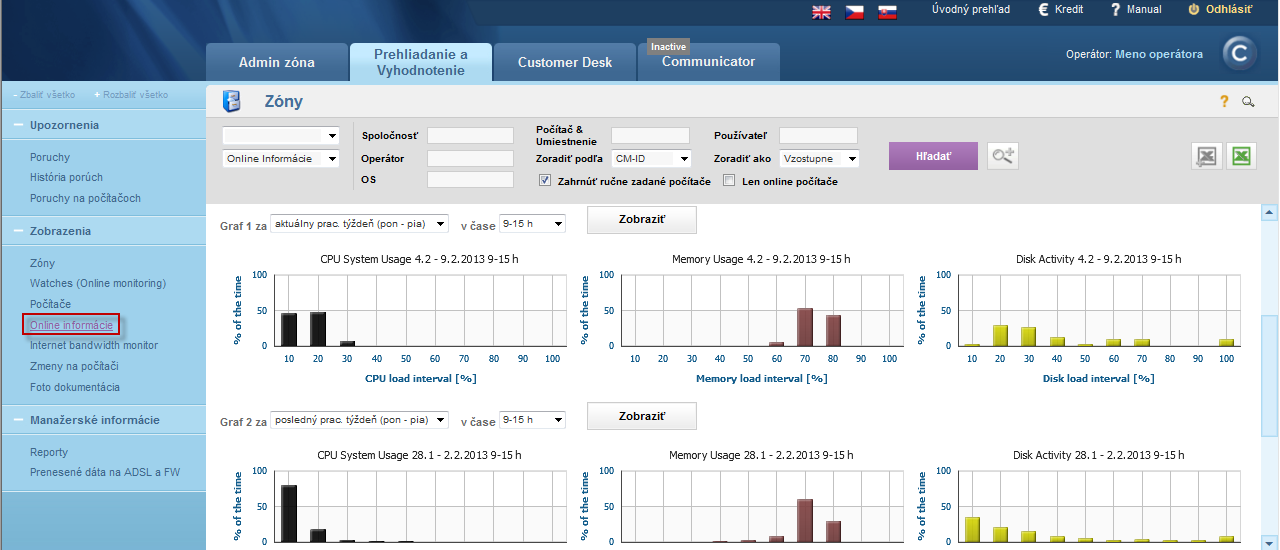Image resolution: width=1280 pixels, height=550 pixels.
Task: Open Graf 2 time range dropdown
Action: pyautogui.click(x=532, y=420)
